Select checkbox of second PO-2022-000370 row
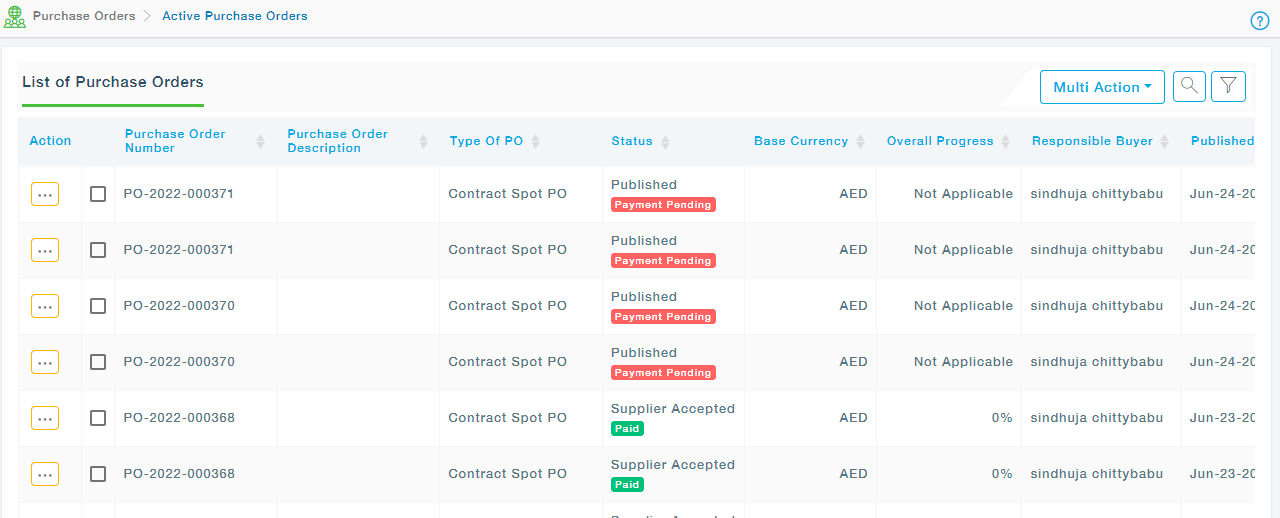 pyautogui.click(x=98, y=362)
